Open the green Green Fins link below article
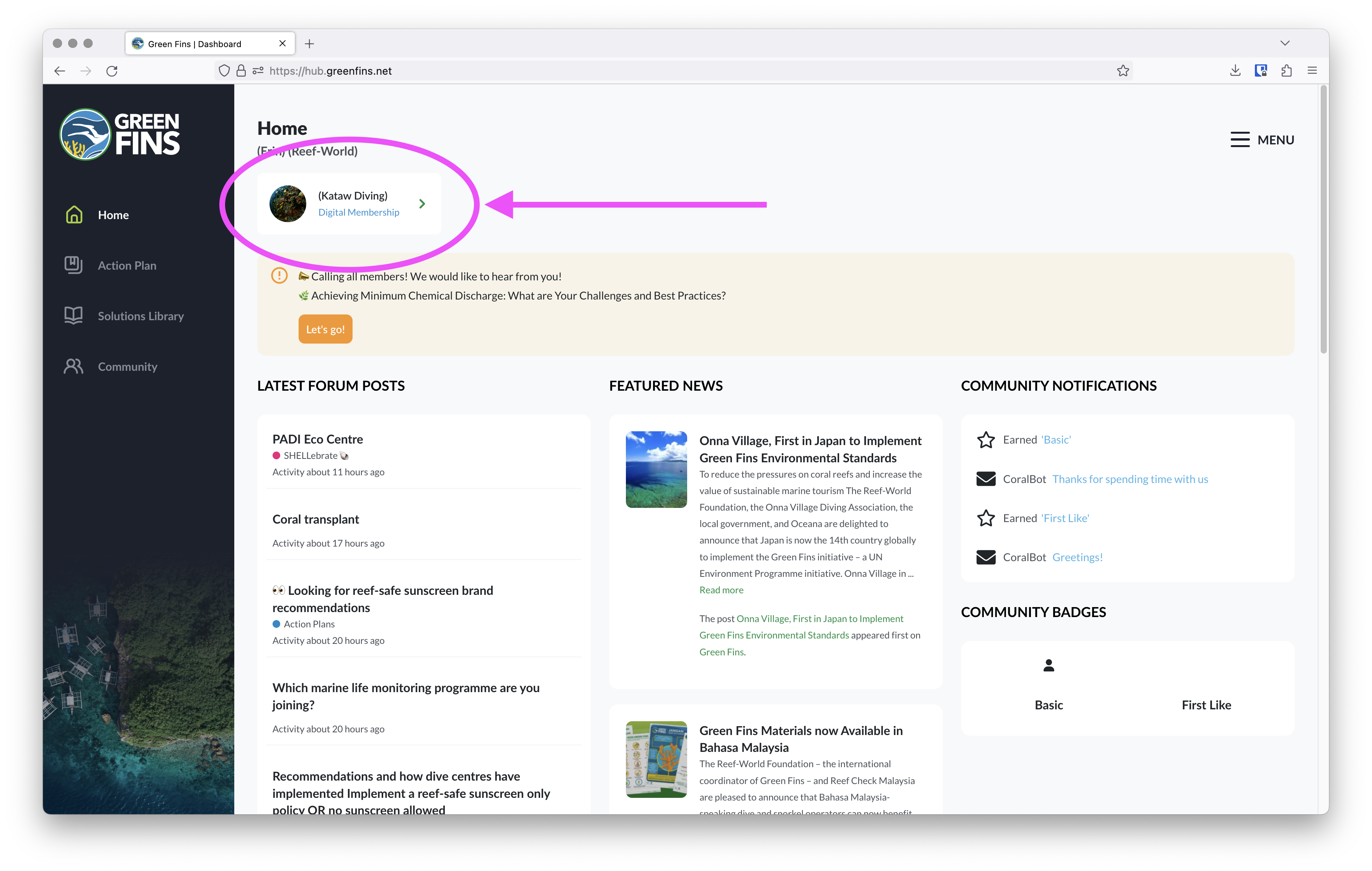The width and height of the screenshot is (1372, 871). [721, 652]
